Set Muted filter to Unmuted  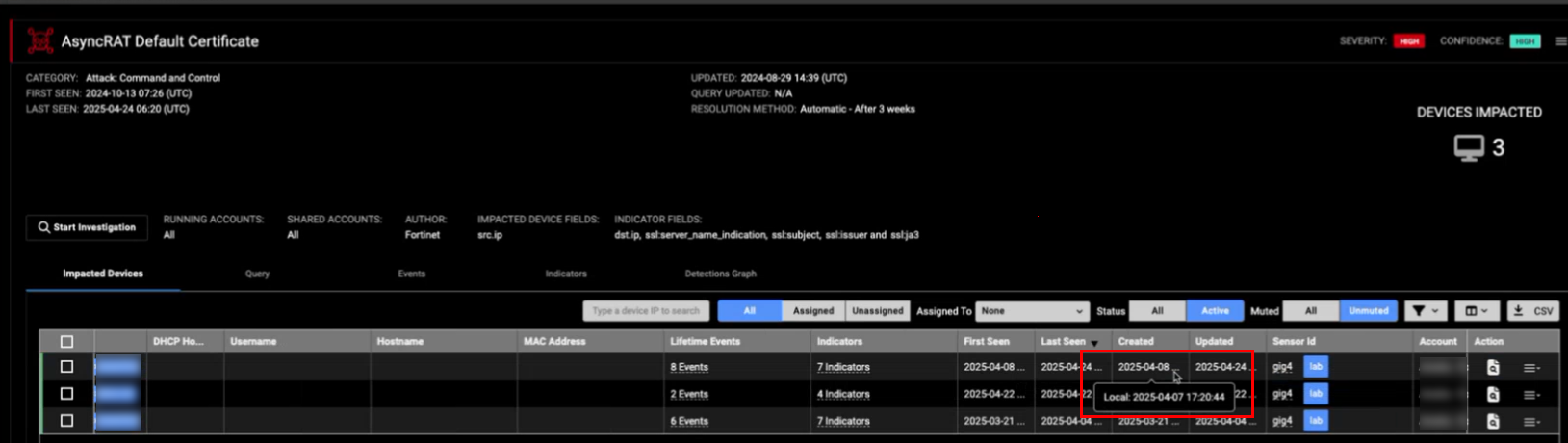tap(1368, 311)
